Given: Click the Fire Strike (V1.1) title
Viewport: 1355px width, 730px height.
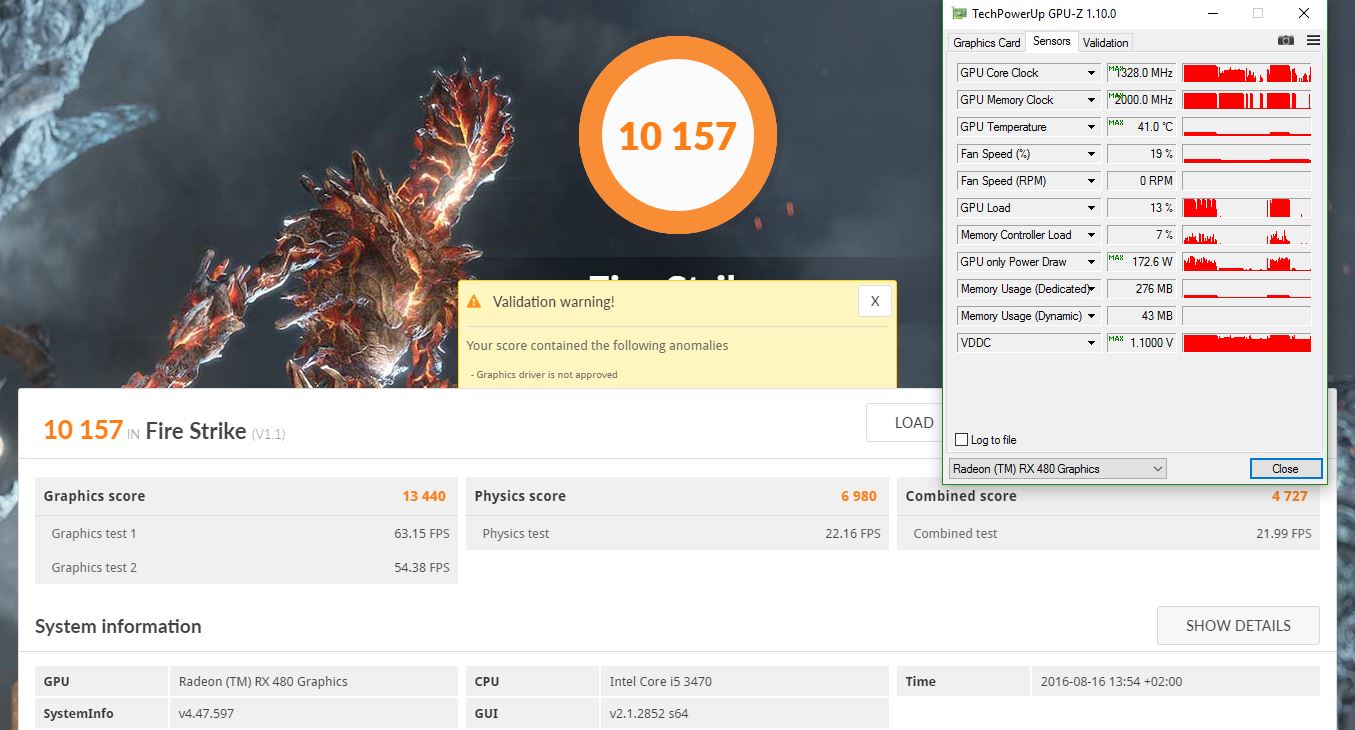Looking at the screenshot, I should 216,432.
